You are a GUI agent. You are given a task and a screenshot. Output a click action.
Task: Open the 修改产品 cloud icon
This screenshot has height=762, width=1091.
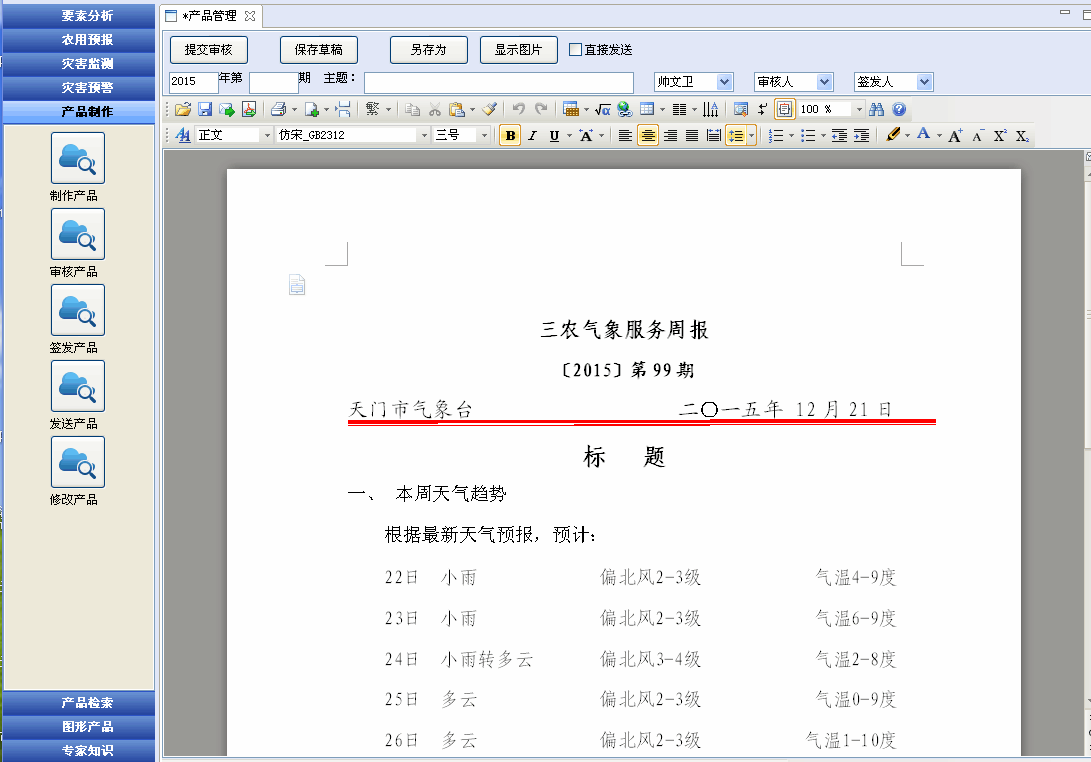tap(78, 462)
